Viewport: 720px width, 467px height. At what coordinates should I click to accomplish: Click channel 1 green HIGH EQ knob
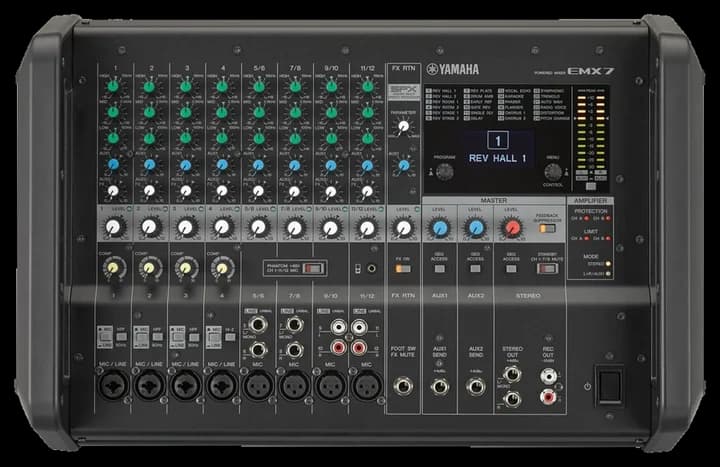[x=112, y=86]
